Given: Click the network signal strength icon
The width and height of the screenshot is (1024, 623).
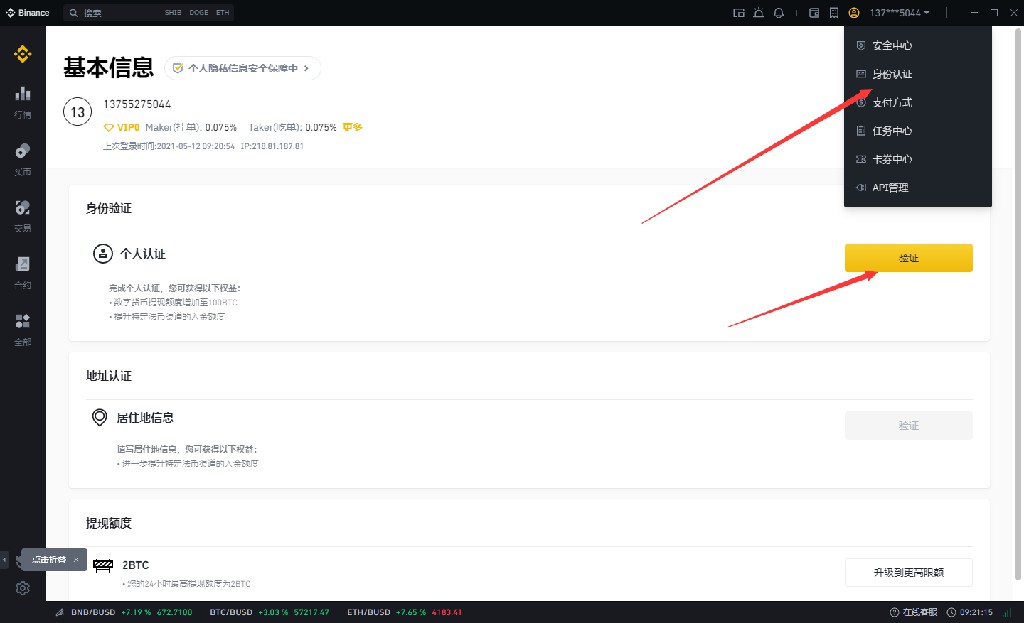Looking at the screenshot, I should point(1008,612).
